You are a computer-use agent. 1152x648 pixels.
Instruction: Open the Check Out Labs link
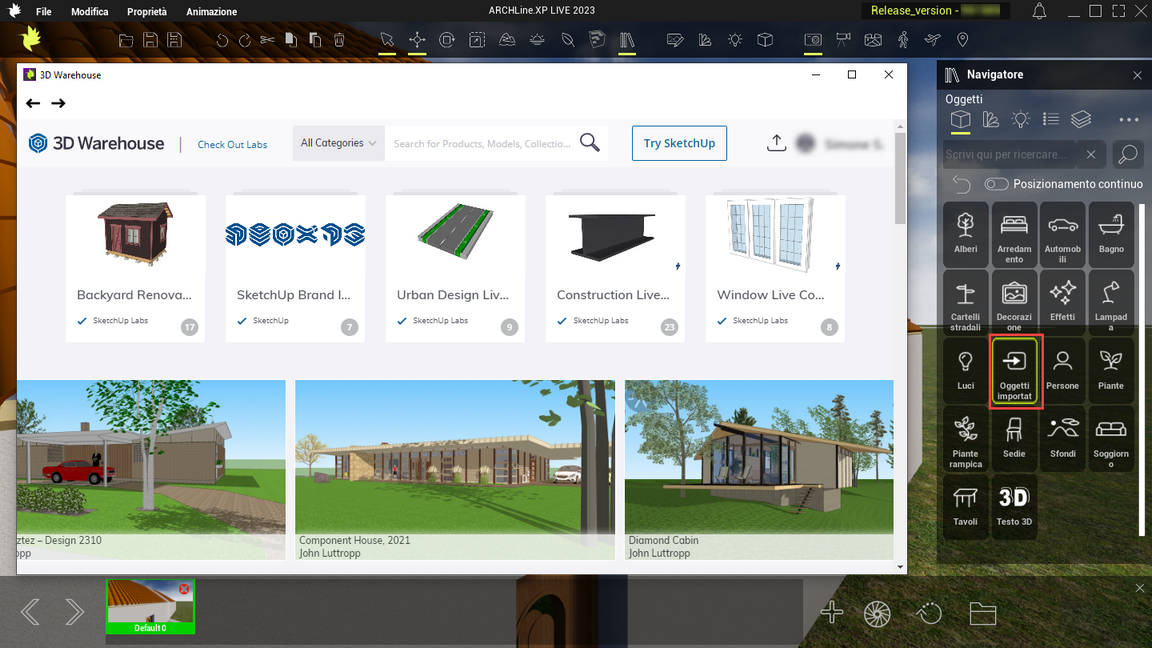click(x=232, y=145)
